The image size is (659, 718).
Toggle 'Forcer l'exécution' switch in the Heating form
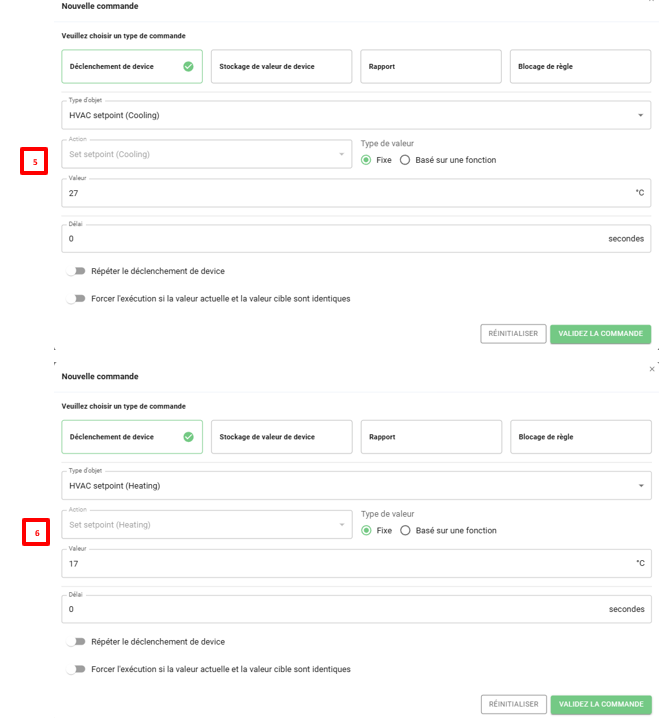click(76, 669)
